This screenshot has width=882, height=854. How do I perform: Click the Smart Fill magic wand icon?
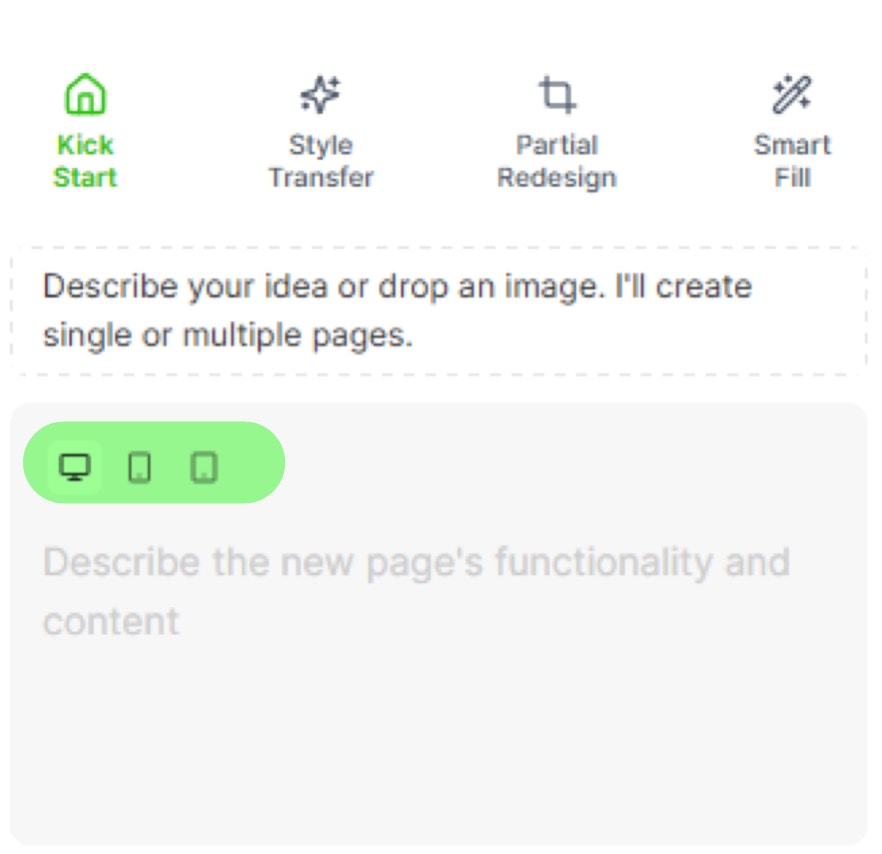pyautogui.click(x=793, y=93)
